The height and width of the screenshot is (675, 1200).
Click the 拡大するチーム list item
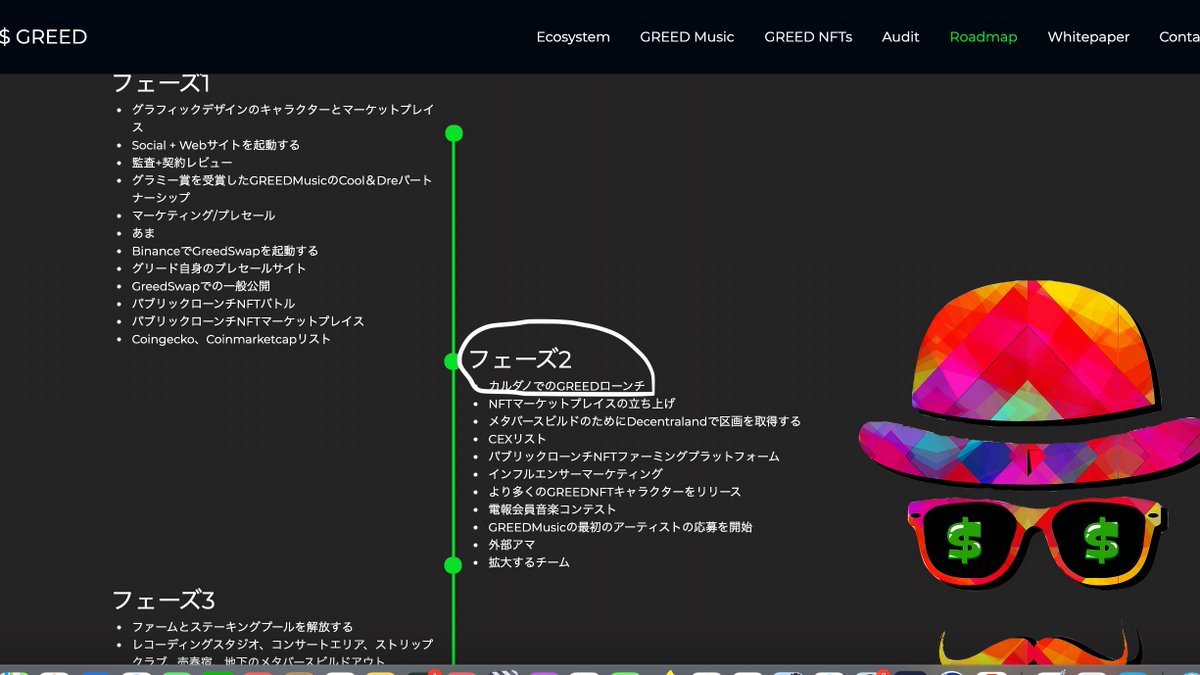[x=528, y=562]
